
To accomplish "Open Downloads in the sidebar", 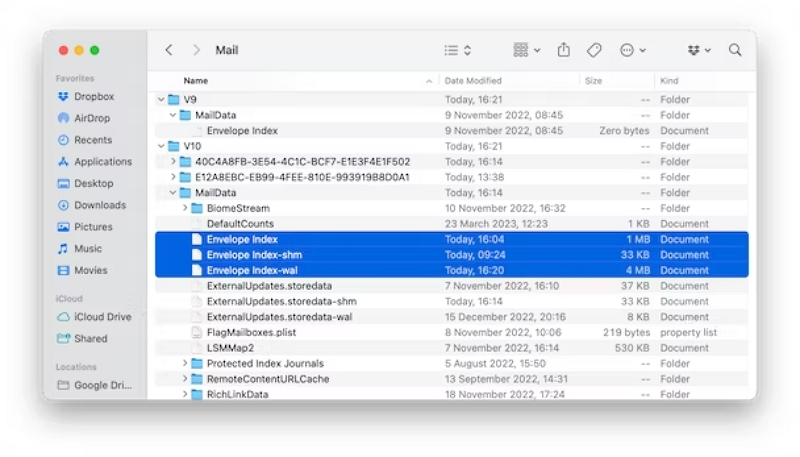I will click(x=91, y=205).
